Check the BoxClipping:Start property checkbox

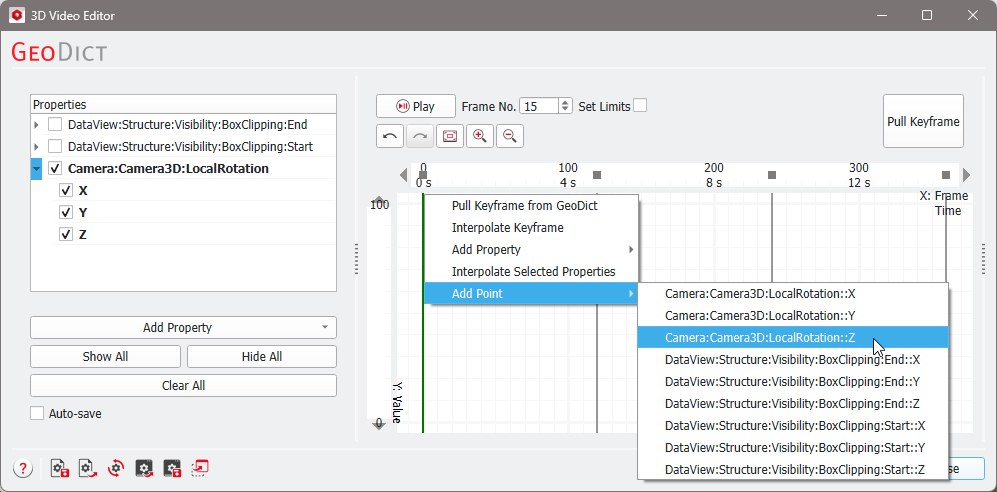click(55, 146)
